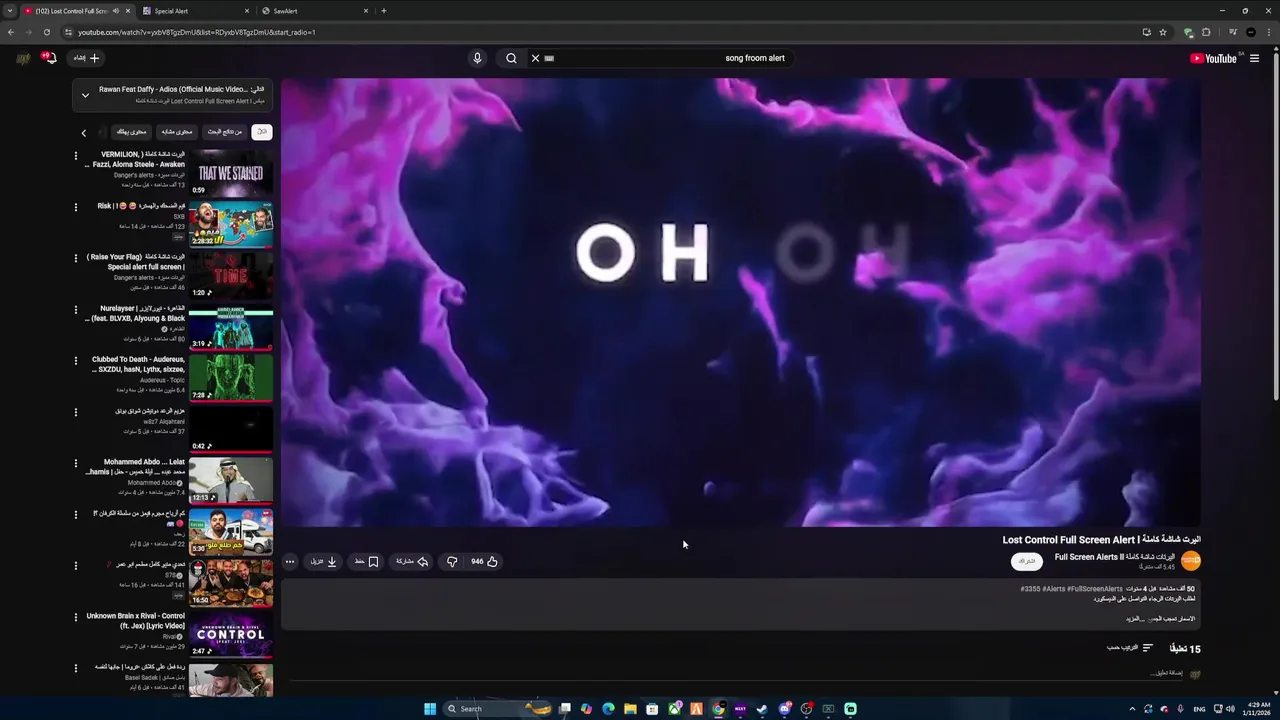Image resolution: width=1280 pixels, height=720 pixels.
Task: Click the #FullScreenAlerts hashtag
Action: click(1095, 589)
